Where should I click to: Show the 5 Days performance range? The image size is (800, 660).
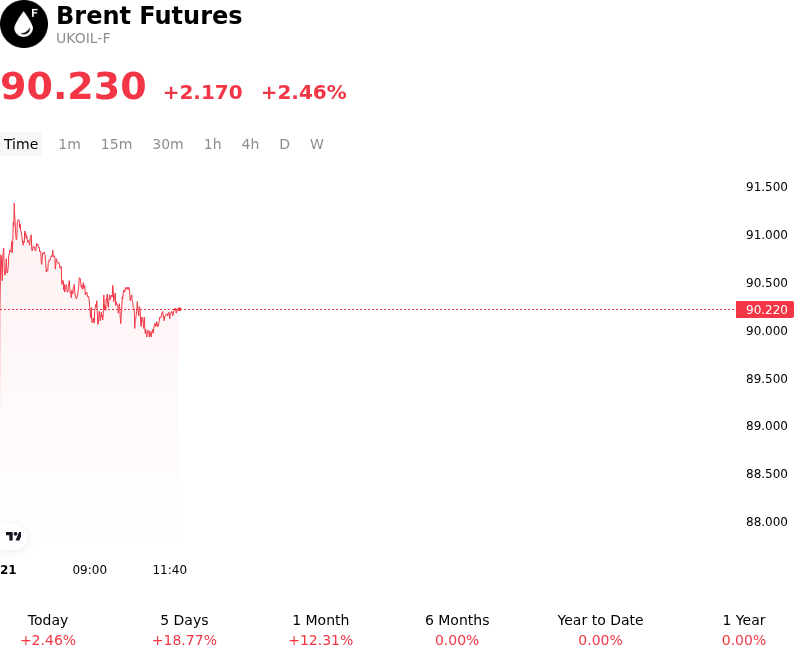coord(184,630)
